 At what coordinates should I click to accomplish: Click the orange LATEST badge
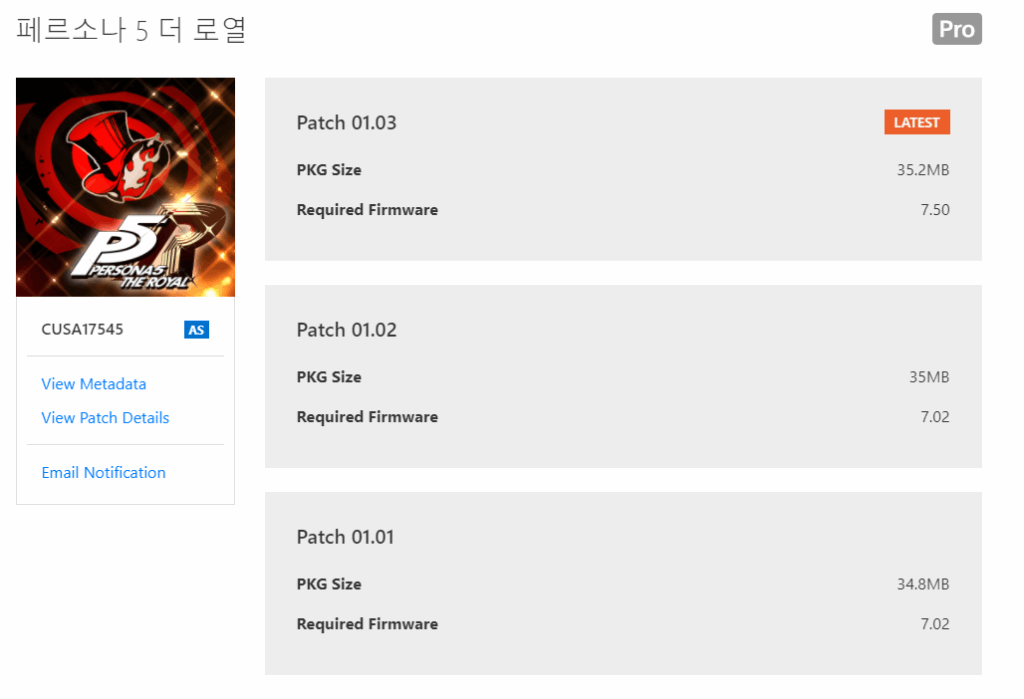tap(916, 122)
